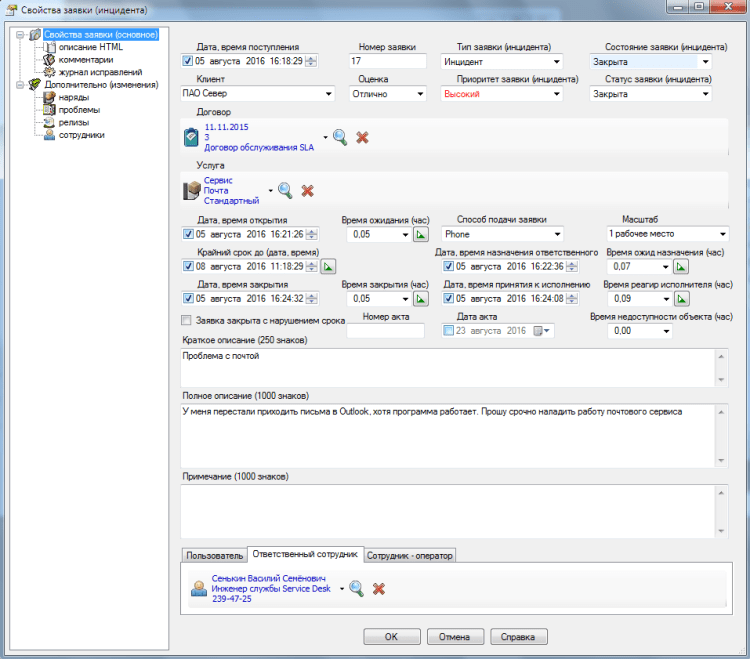Image resolution: width=750 pixels, height=659 pixels.
Task: Click the magnifier icon next to Сенькин Василий
Action: pos(356,588)
